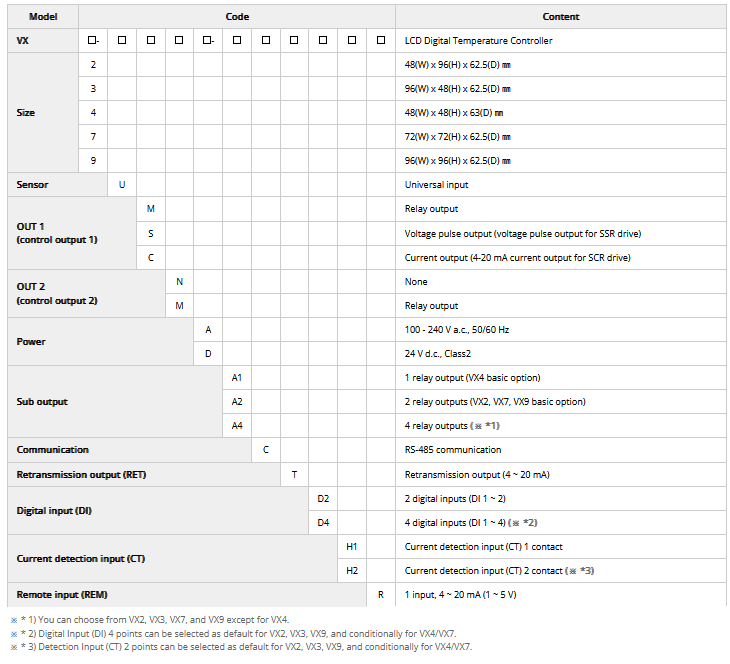This screenshot has width=730, height=664.
Task: Click the RS-485 communication description
Action: [453, 450]
